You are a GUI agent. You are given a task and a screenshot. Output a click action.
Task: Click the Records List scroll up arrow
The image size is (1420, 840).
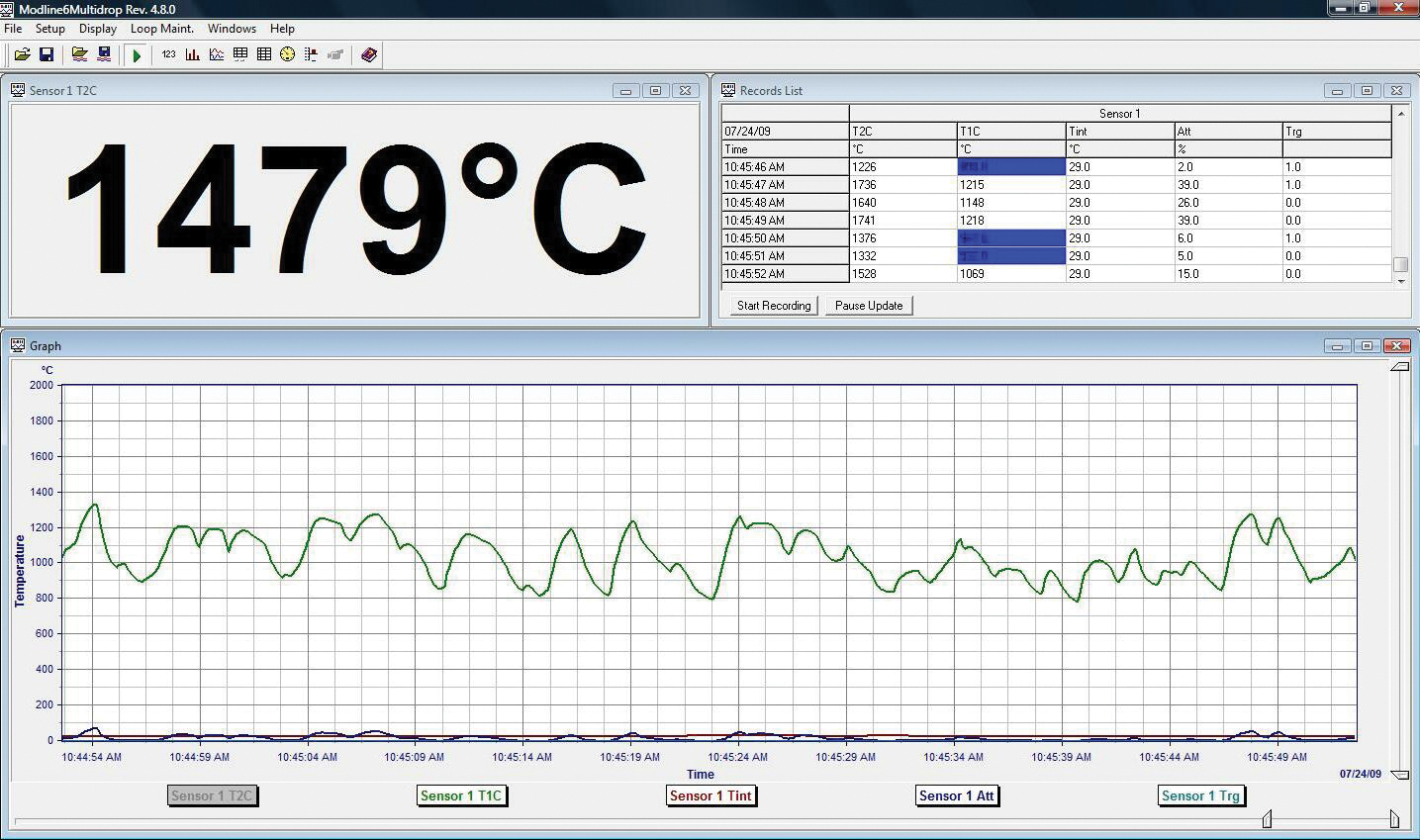1400,114
